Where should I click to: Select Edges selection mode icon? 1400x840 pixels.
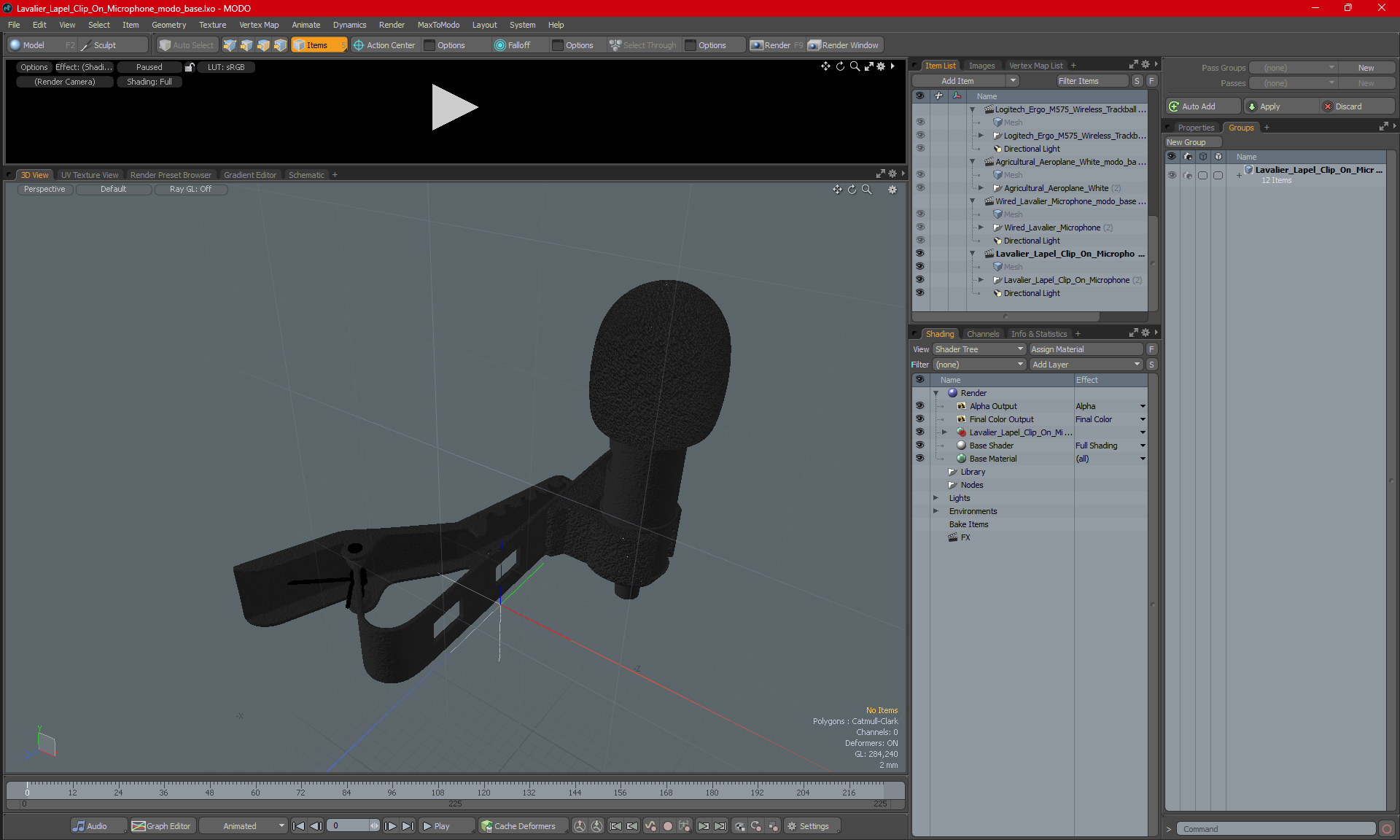[x=246, y=45]
